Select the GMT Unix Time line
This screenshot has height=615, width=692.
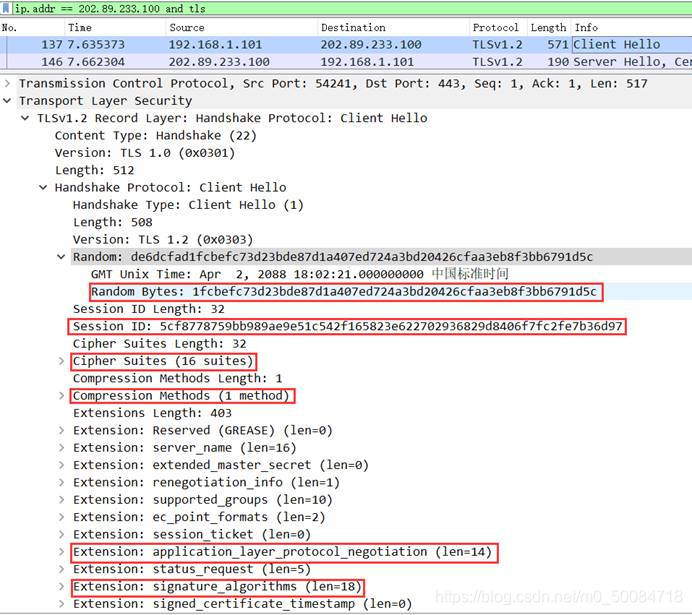[x=300, y=274]
